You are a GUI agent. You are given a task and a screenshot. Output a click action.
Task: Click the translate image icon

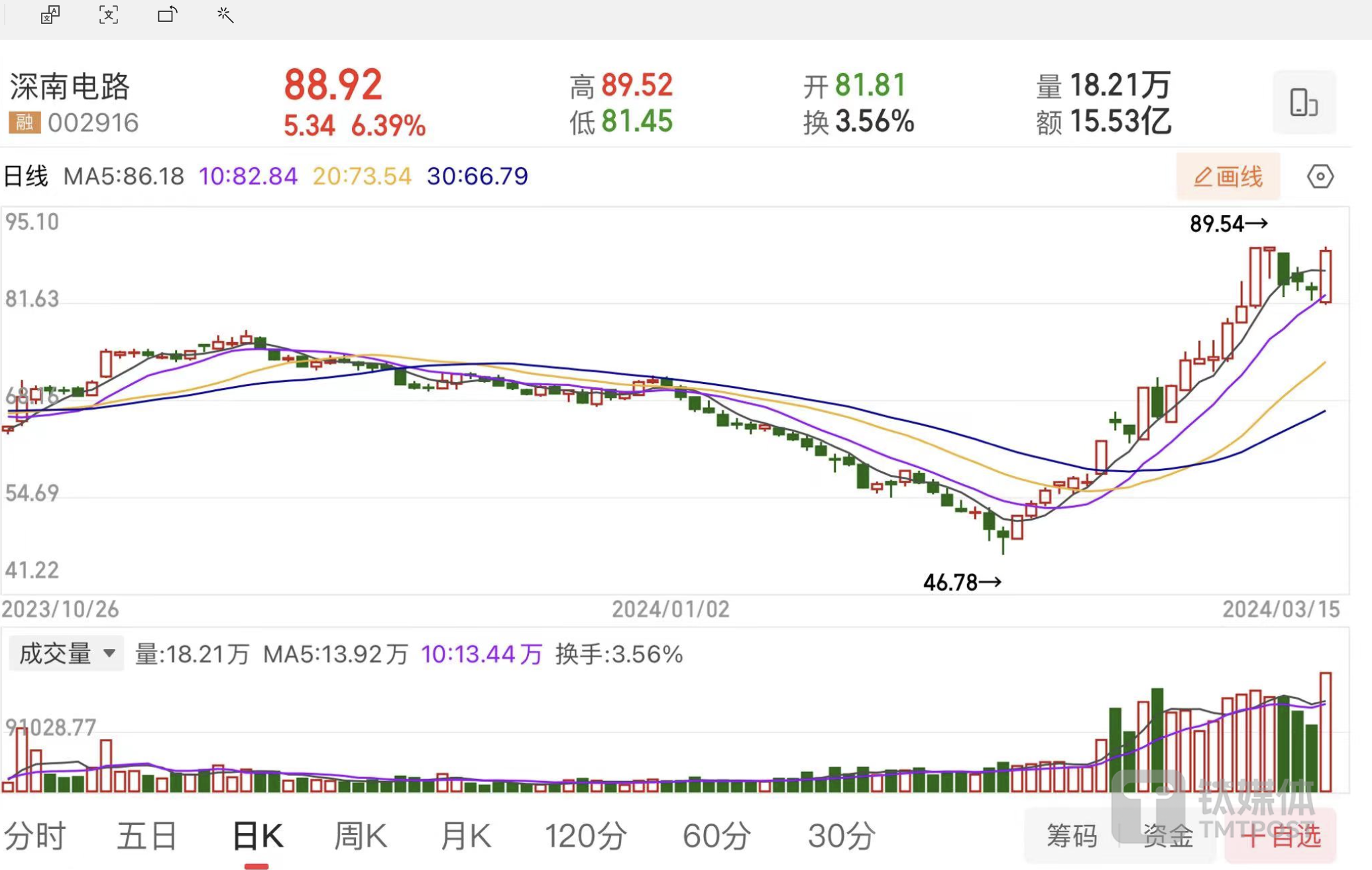(x=50, y=15)
